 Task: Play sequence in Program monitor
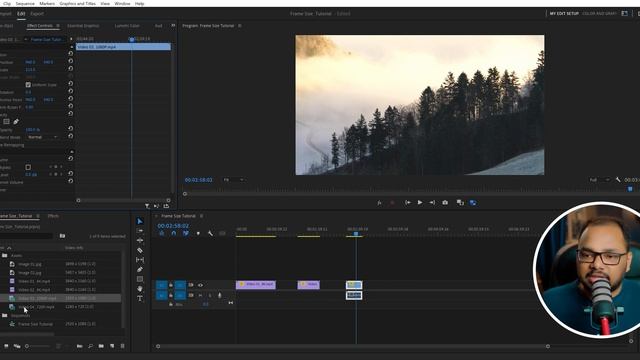tap(420, 202)
